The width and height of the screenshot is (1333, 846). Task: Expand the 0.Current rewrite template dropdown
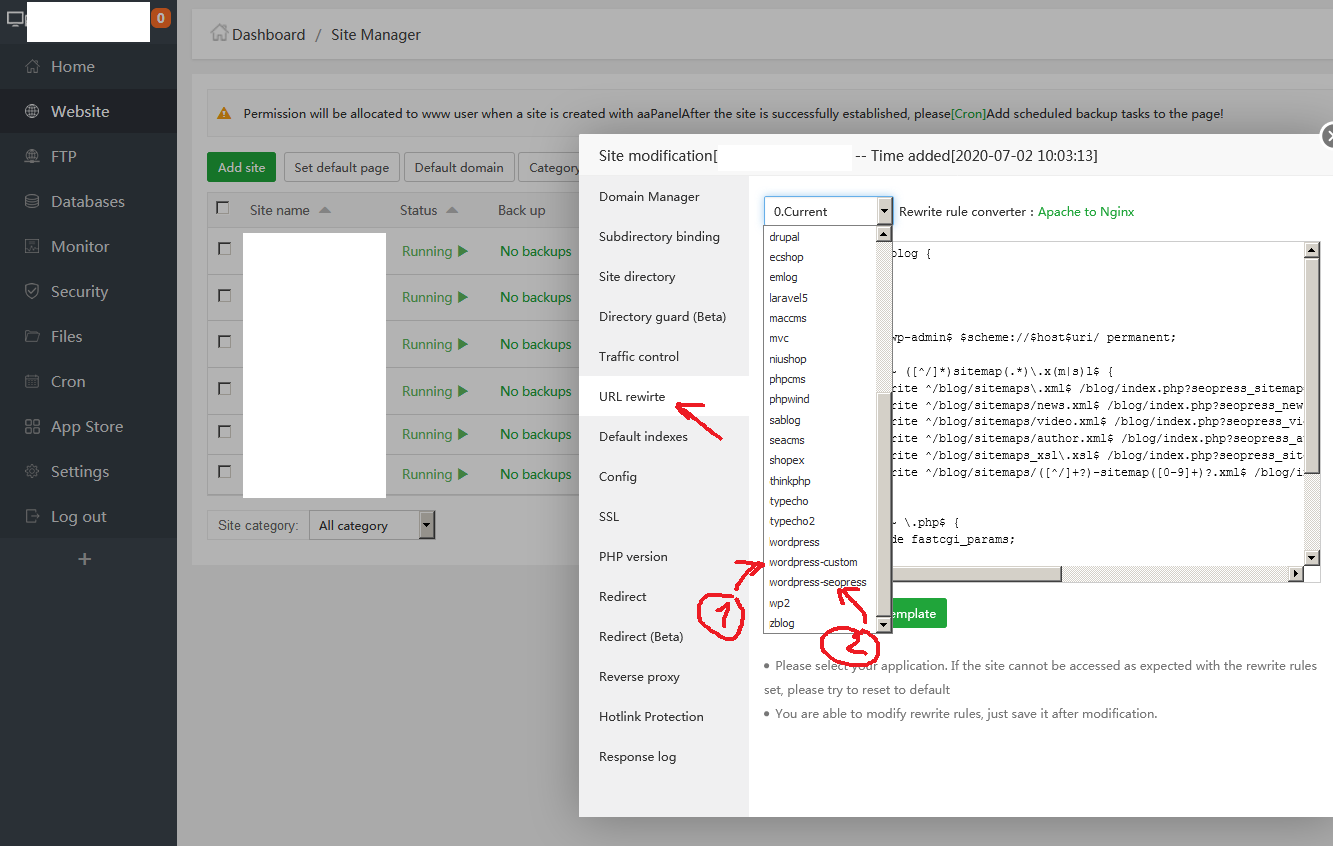coord(828,212)
